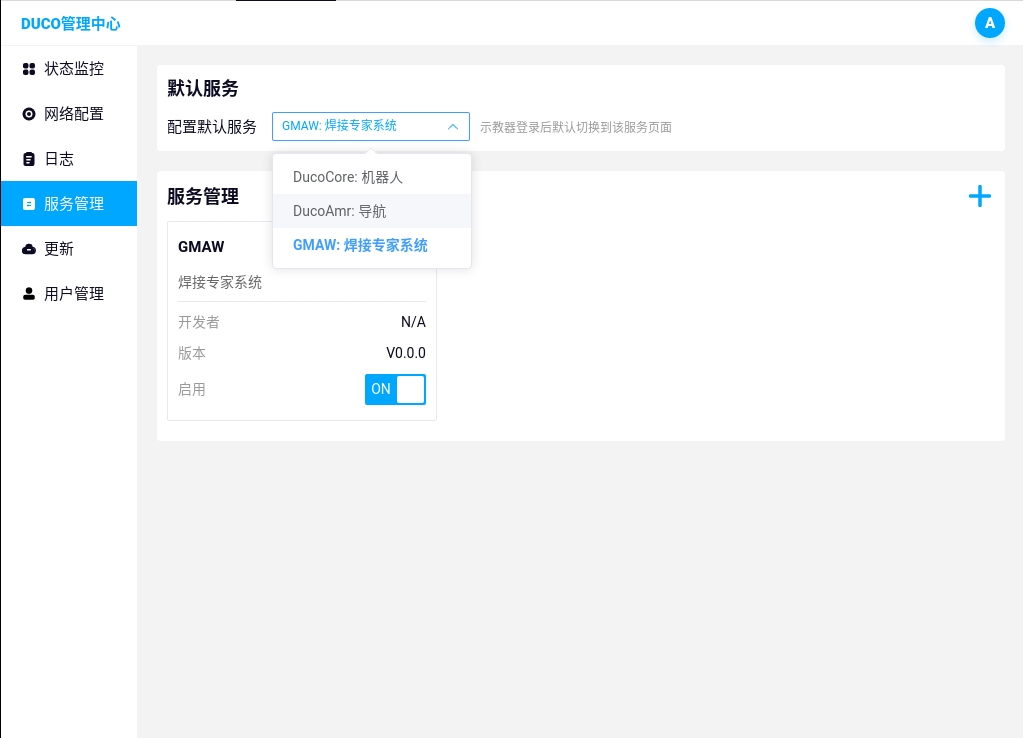Collapse the default service dropdown arrow
This screenshot has width=1023, height=738.
[453, 126]
